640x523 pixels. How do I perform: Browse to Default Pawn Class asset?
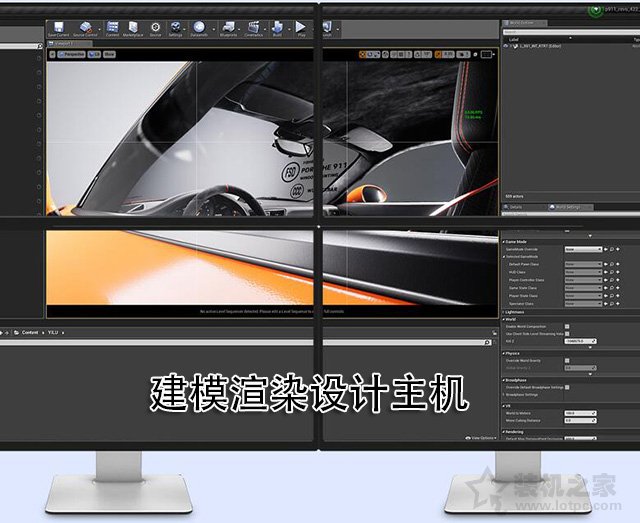612,264
